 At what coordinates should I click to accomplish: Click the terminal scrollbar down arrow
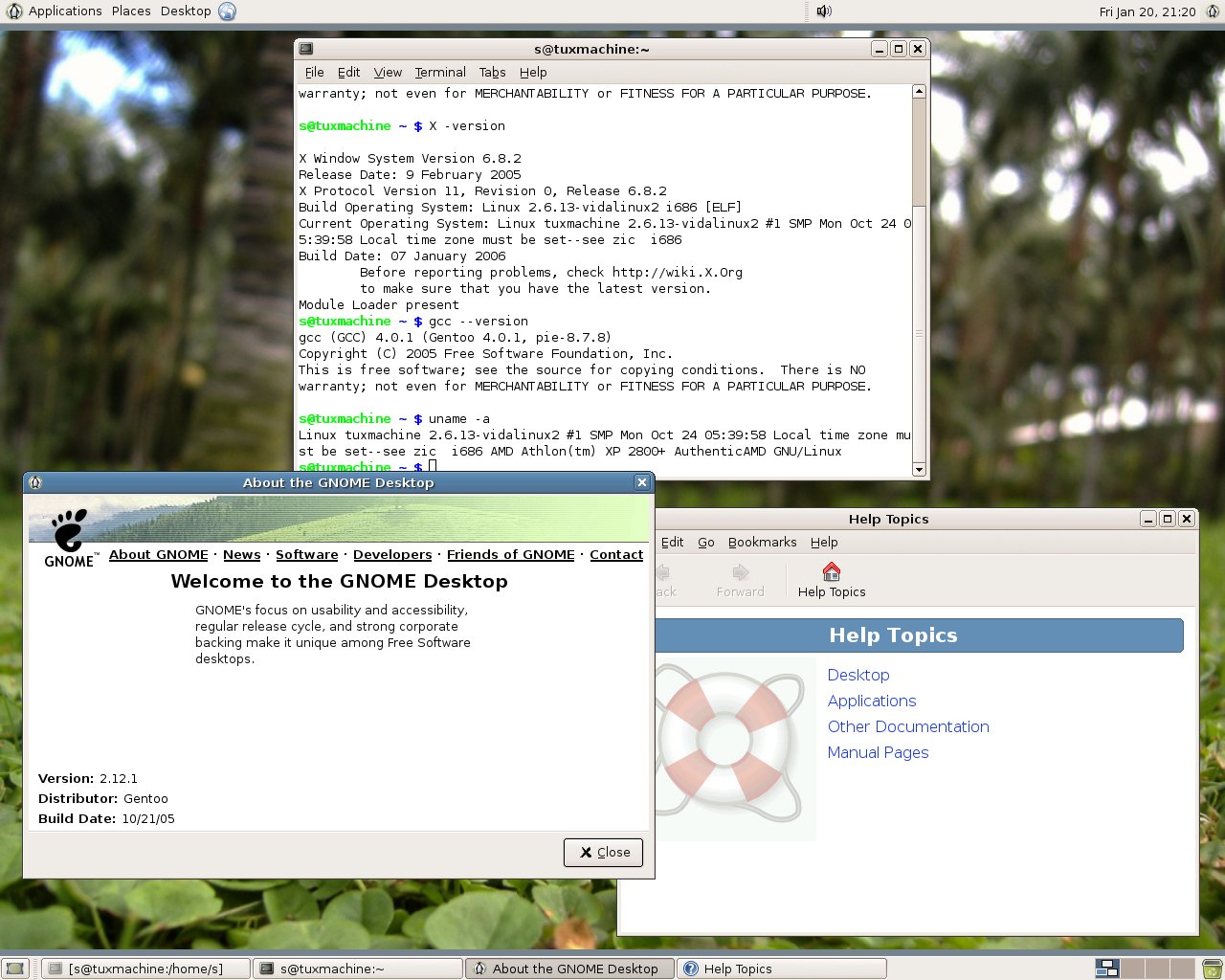tap(919, 469)
